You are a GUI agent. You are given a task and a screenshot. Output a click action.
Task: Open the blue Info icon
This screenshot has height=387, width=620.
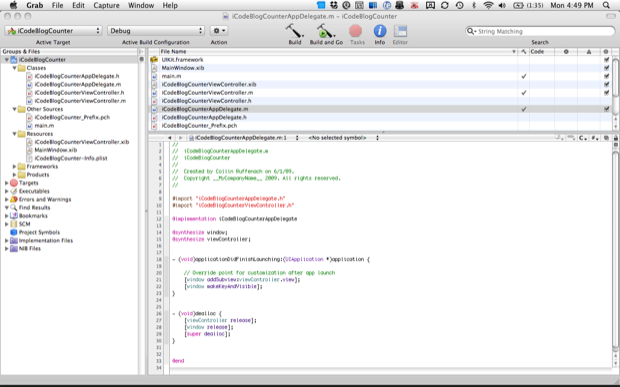tap(380, 31)
